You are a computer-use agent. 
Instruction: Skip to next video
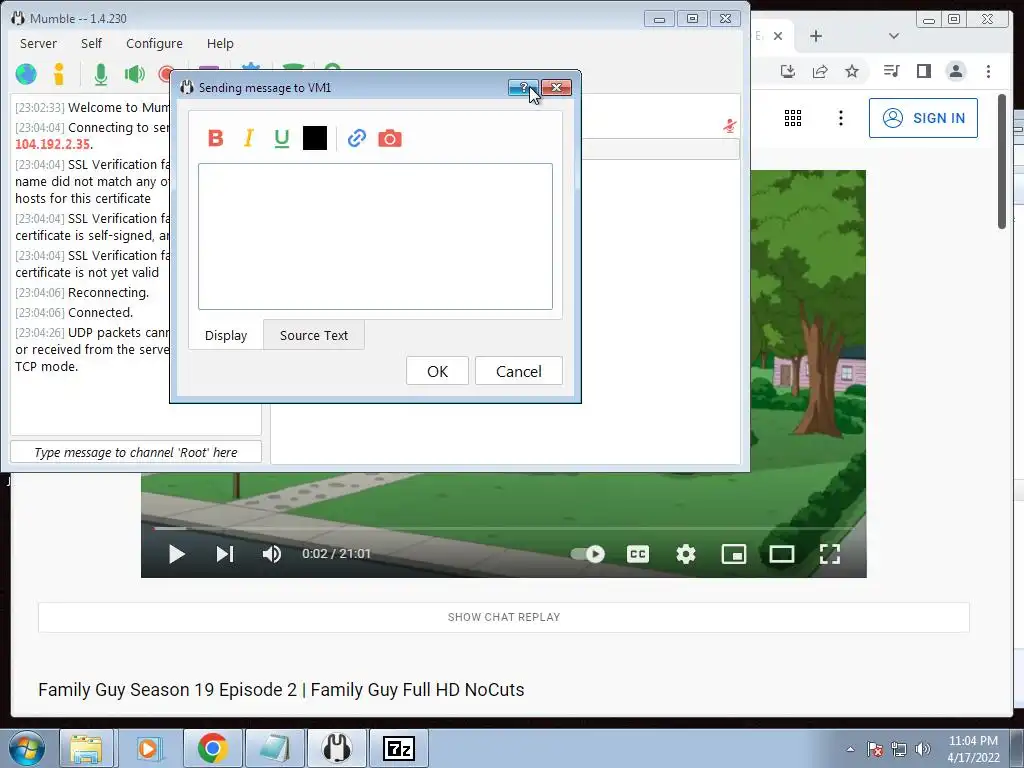pyautogui.click(x=225, y=554)
